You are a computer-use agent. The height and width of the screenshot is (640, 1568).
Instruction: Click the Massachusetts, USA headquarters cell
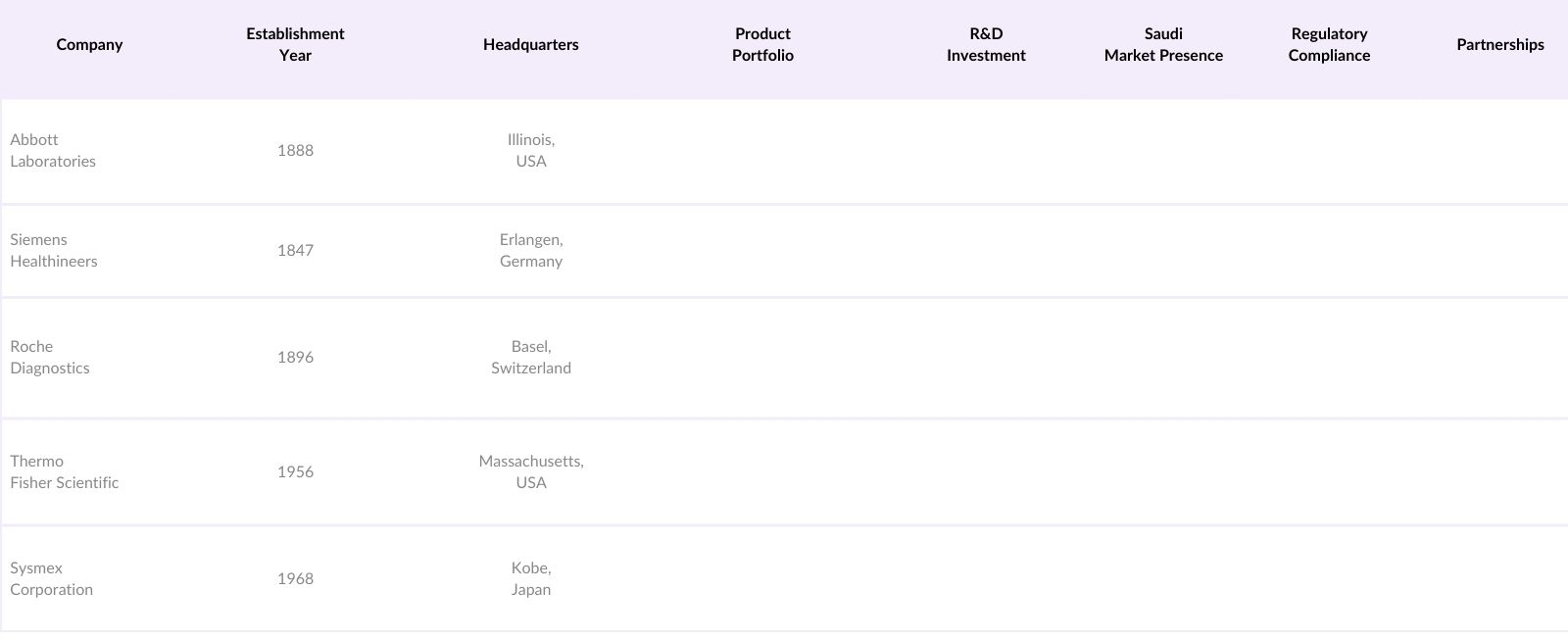tap(531, 472)
